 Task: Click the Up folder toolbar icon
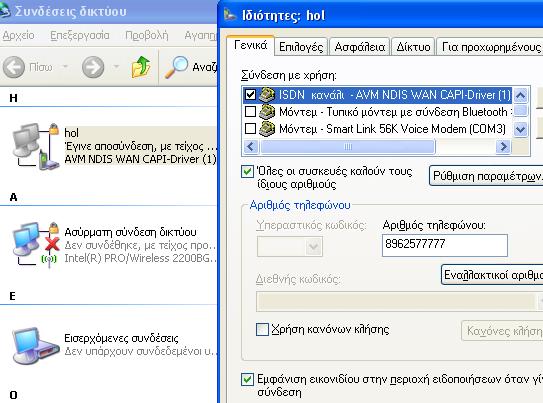coord(141,66)
